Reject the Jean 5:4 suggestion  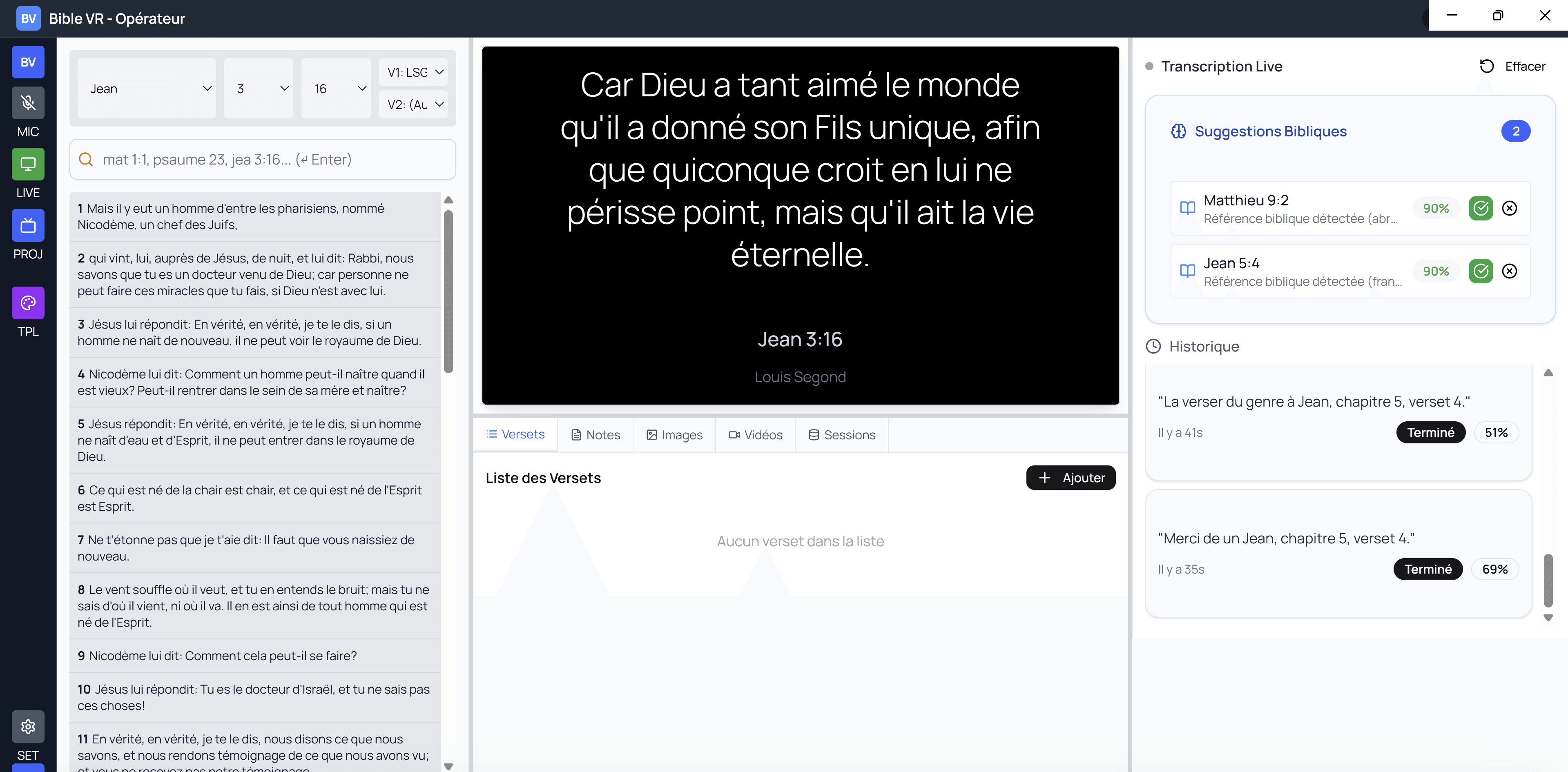point(1510,271)
